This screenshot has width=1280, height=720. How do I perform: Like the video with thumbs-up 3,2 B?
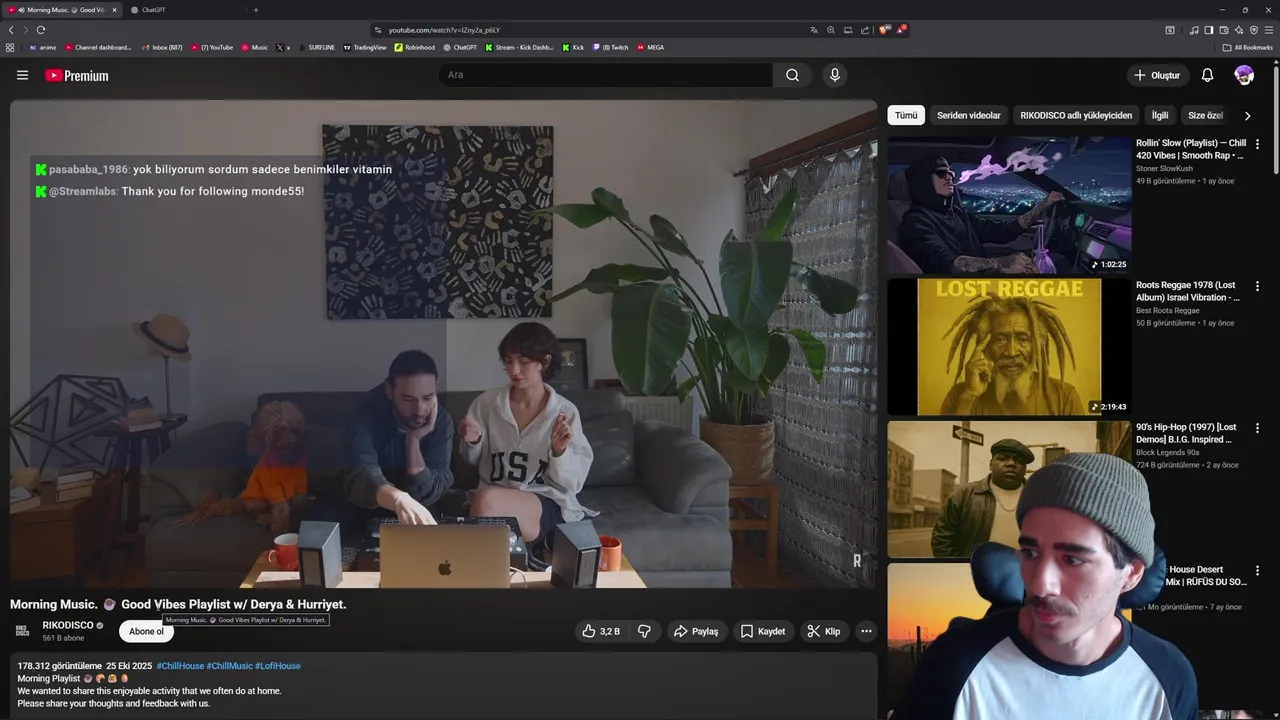pos(601,631)
